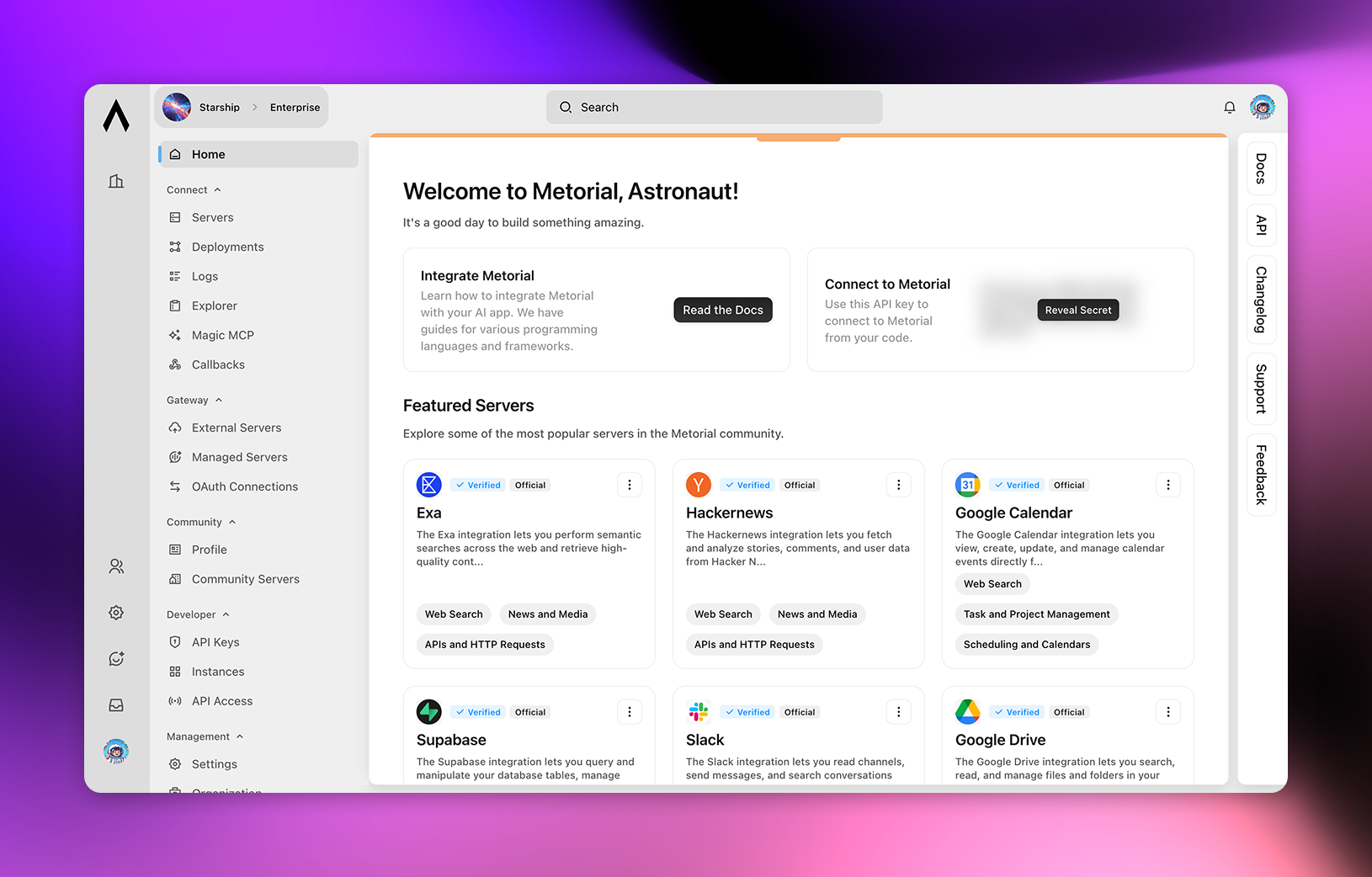Click the notification bell icon
1372x877 pixels.
click(x=1230, y=108)
